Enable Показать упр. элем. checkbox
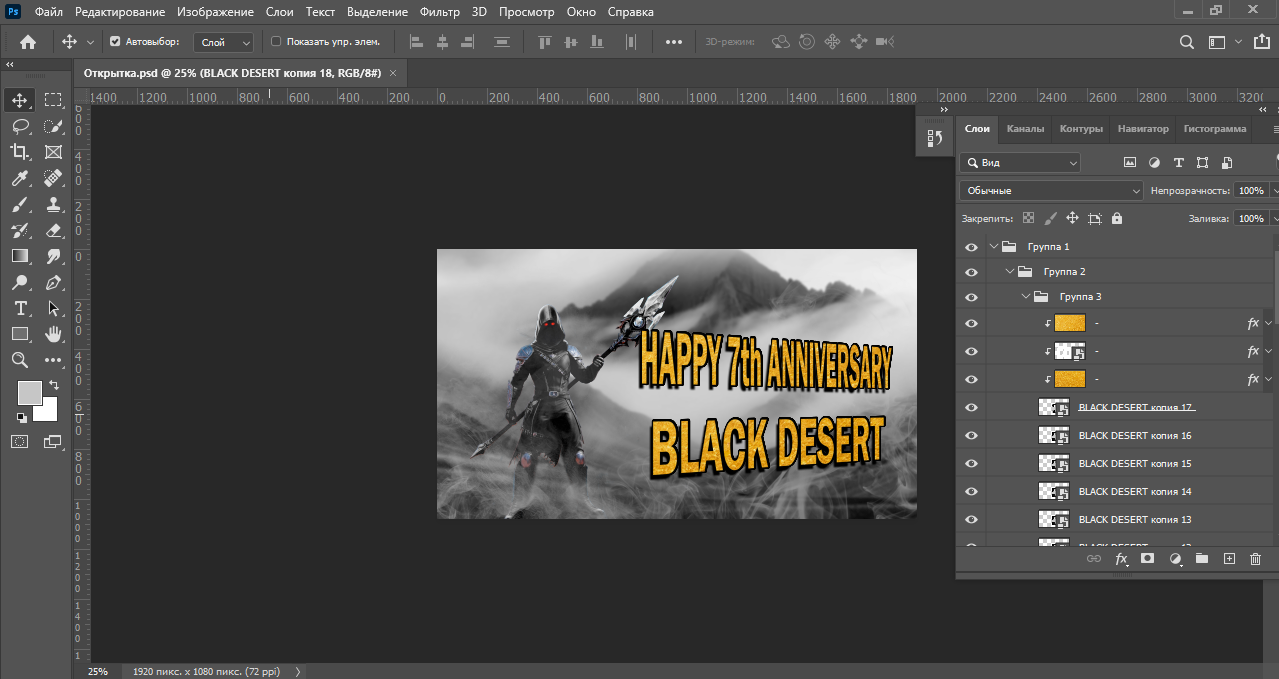This screenshot has height=679, width=1279. click(x=276, y=42)
